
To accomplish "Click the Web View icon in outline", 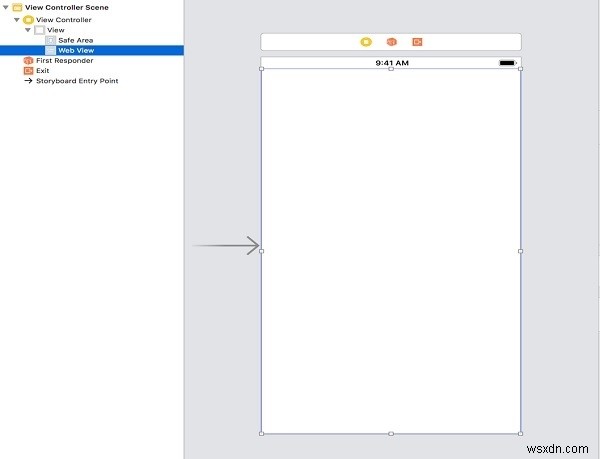I will [51, 50].
